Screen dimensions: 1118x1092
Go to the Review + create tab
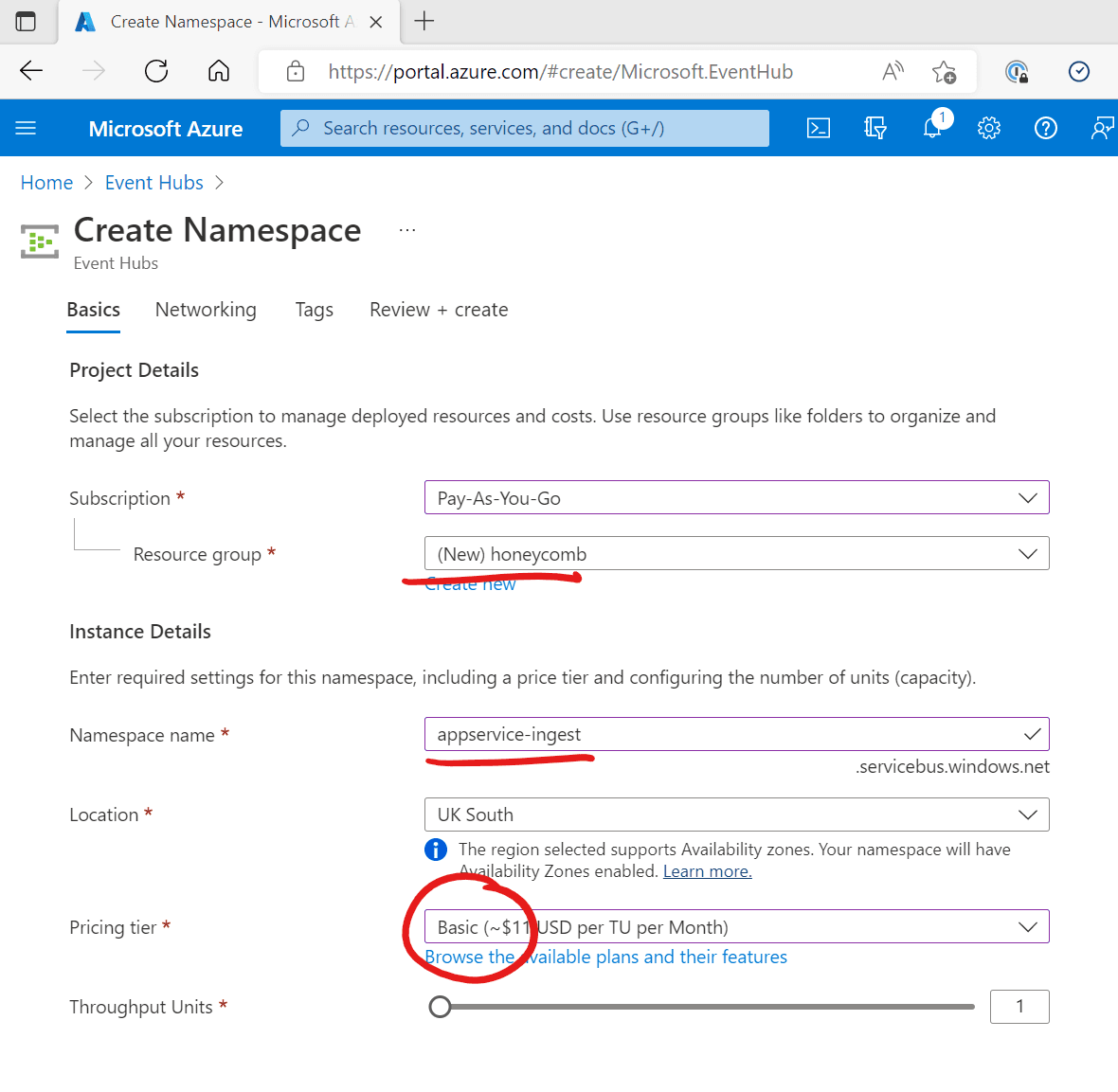point(439,310)
